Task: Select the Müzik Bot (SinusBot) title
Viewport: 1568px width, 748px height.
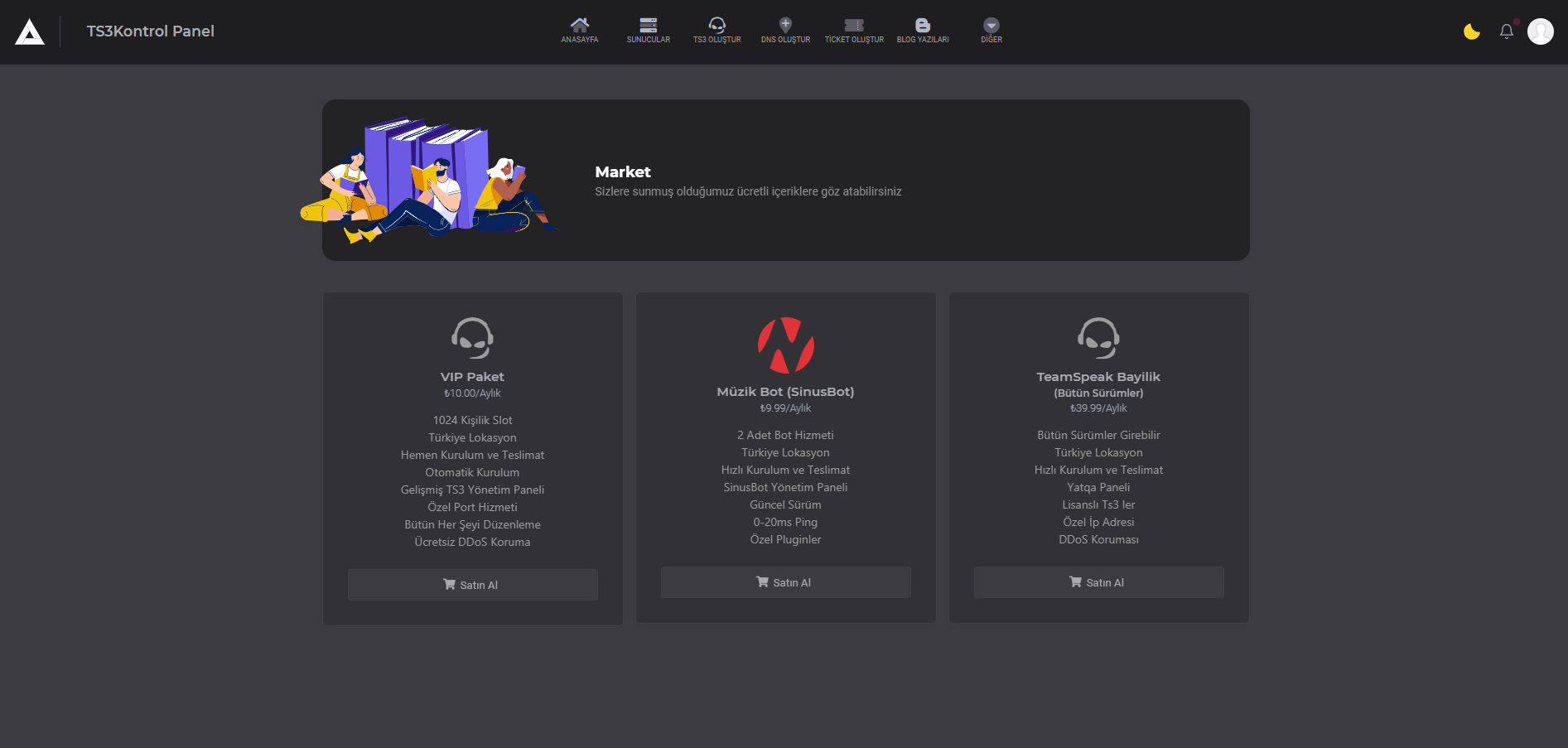Action: pyautogui.click(x=785, y=392)
